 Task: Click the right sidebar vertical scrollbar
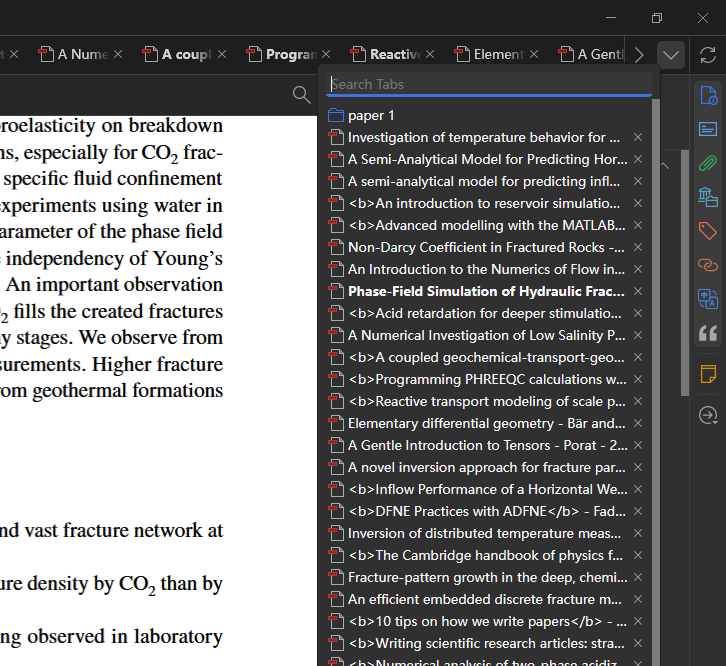click(x=685, y=272)
